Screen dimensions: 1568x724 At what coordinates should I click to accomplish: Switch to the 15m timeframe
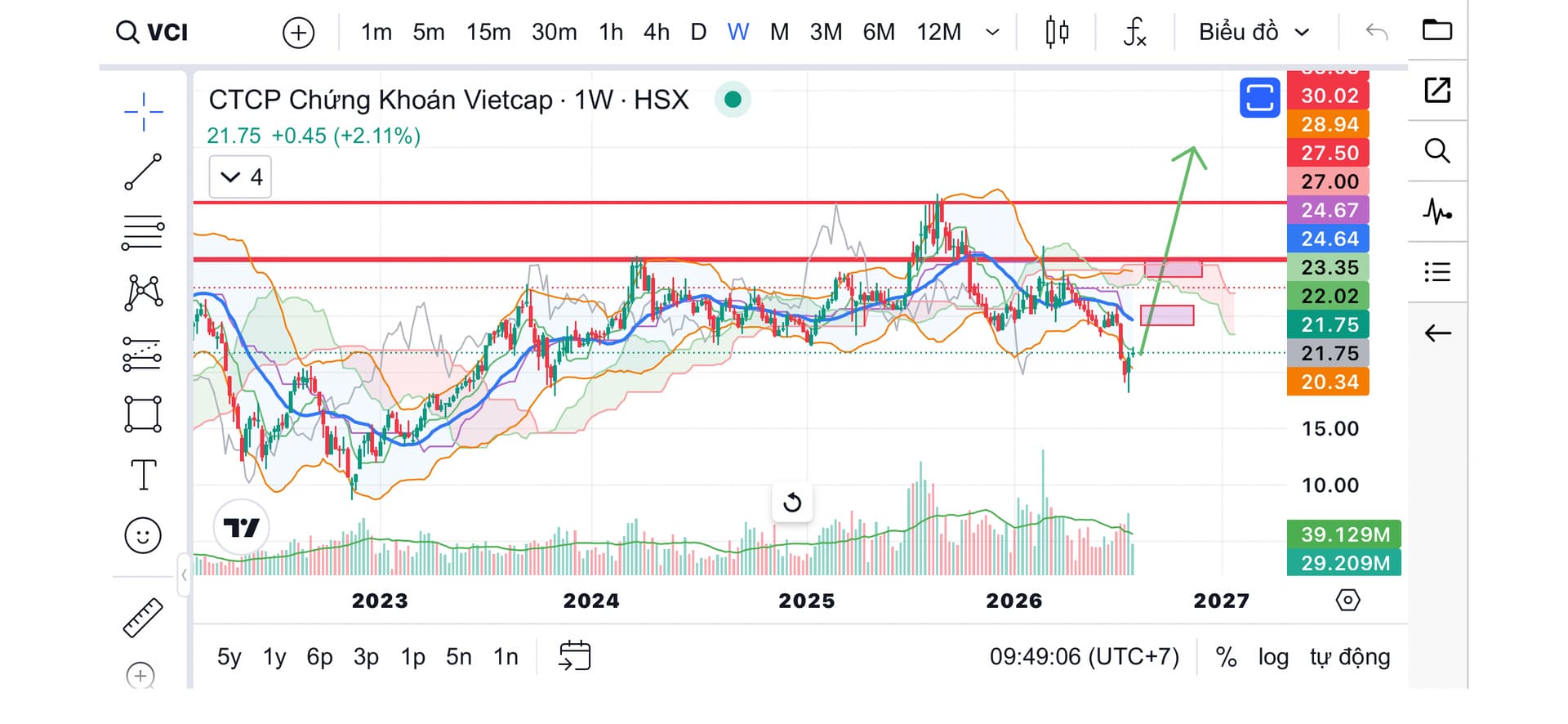point(488,32)
